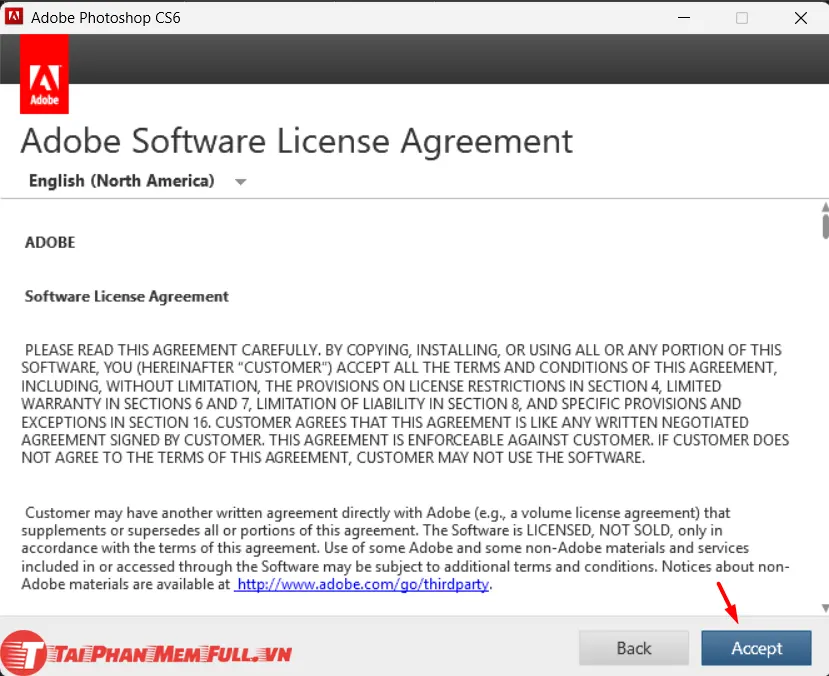
Task: Click the Software License Agreement bold subheading
Action: point(126,296)
